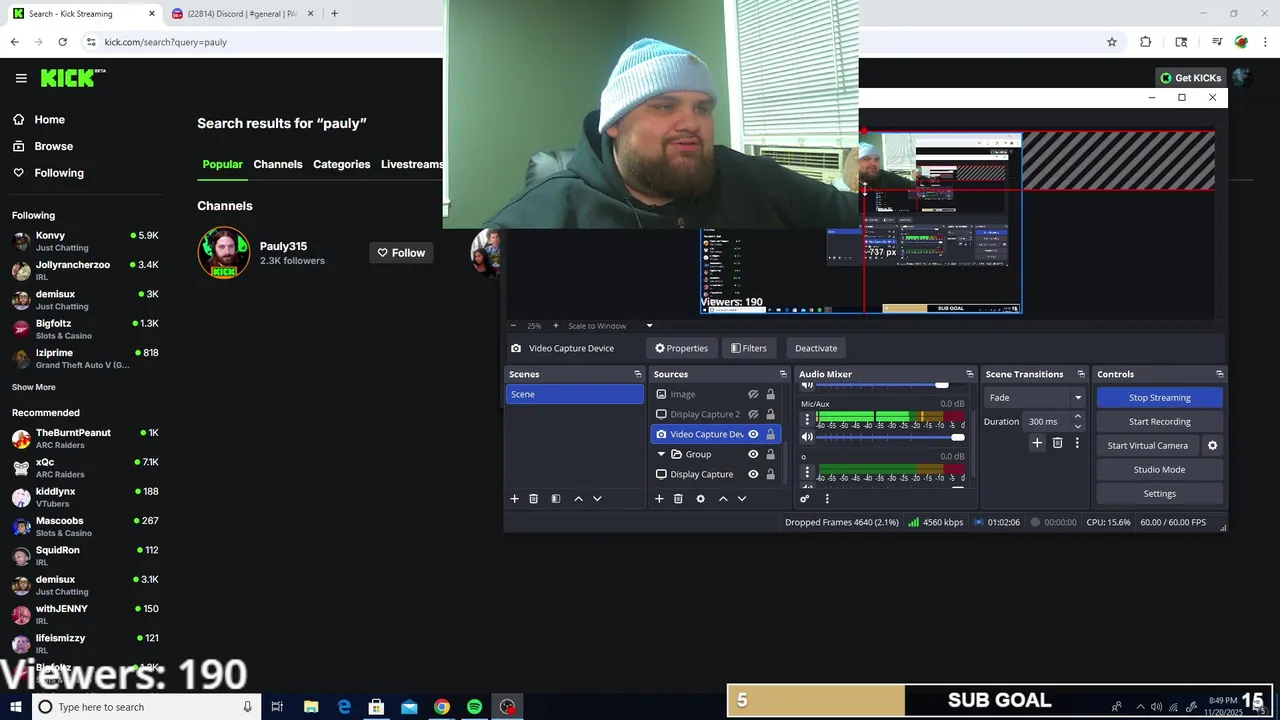Open Mic/Aux channel three-dot options
The image size is (1280, 720).
coord(807,420)
